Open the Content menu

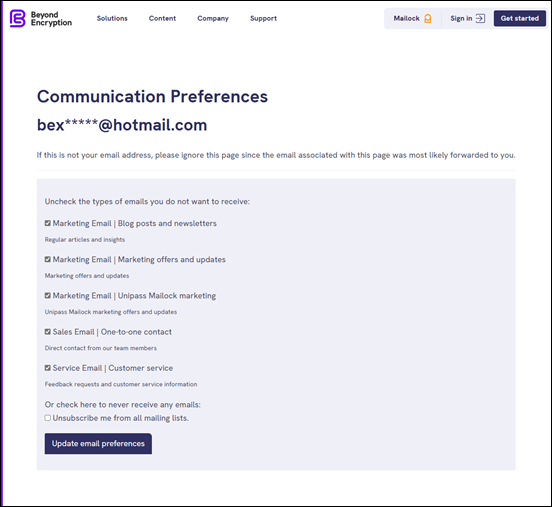point(162,18)
